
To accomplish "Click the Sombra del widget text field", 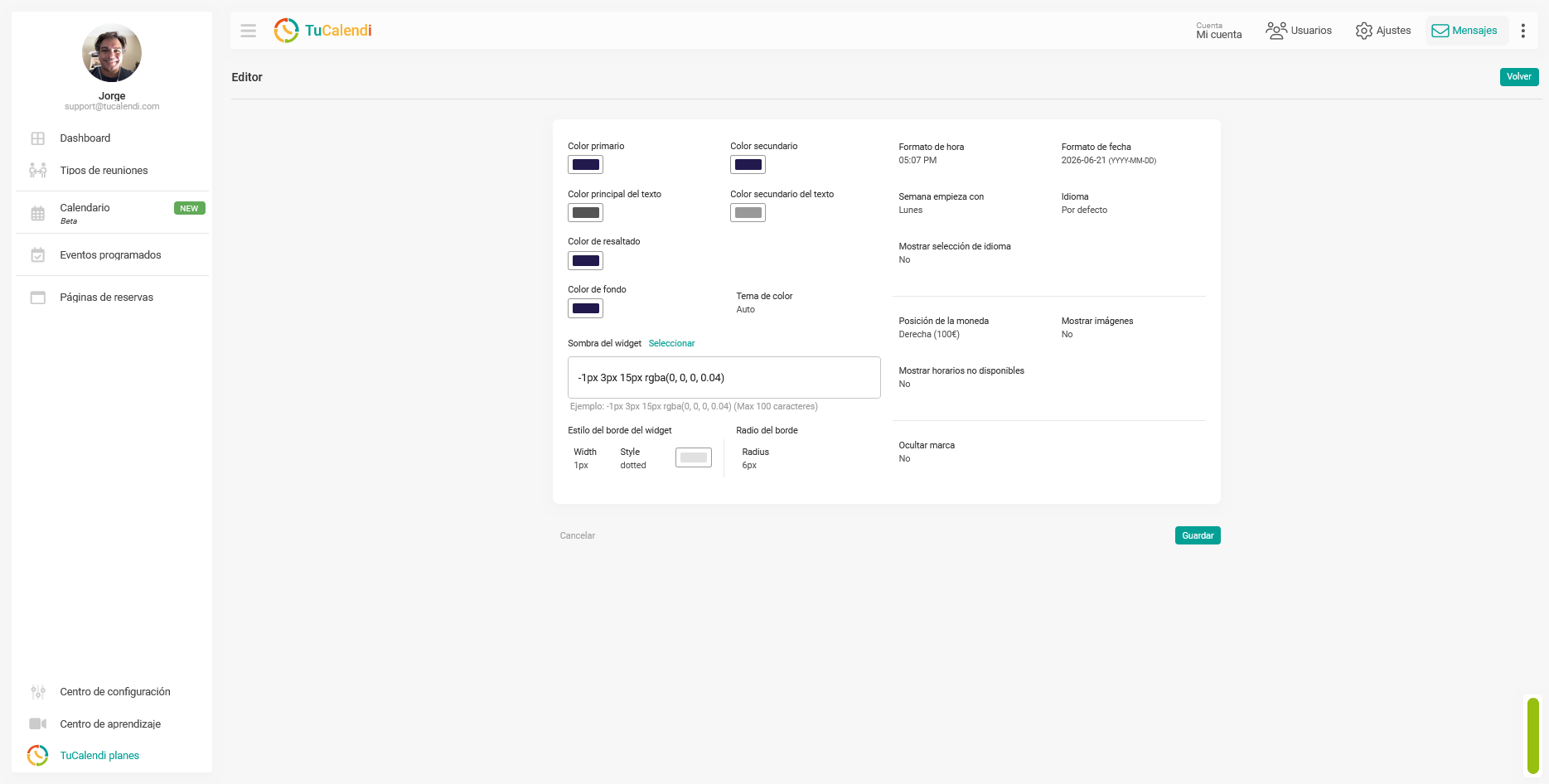I will coord(724,378).
